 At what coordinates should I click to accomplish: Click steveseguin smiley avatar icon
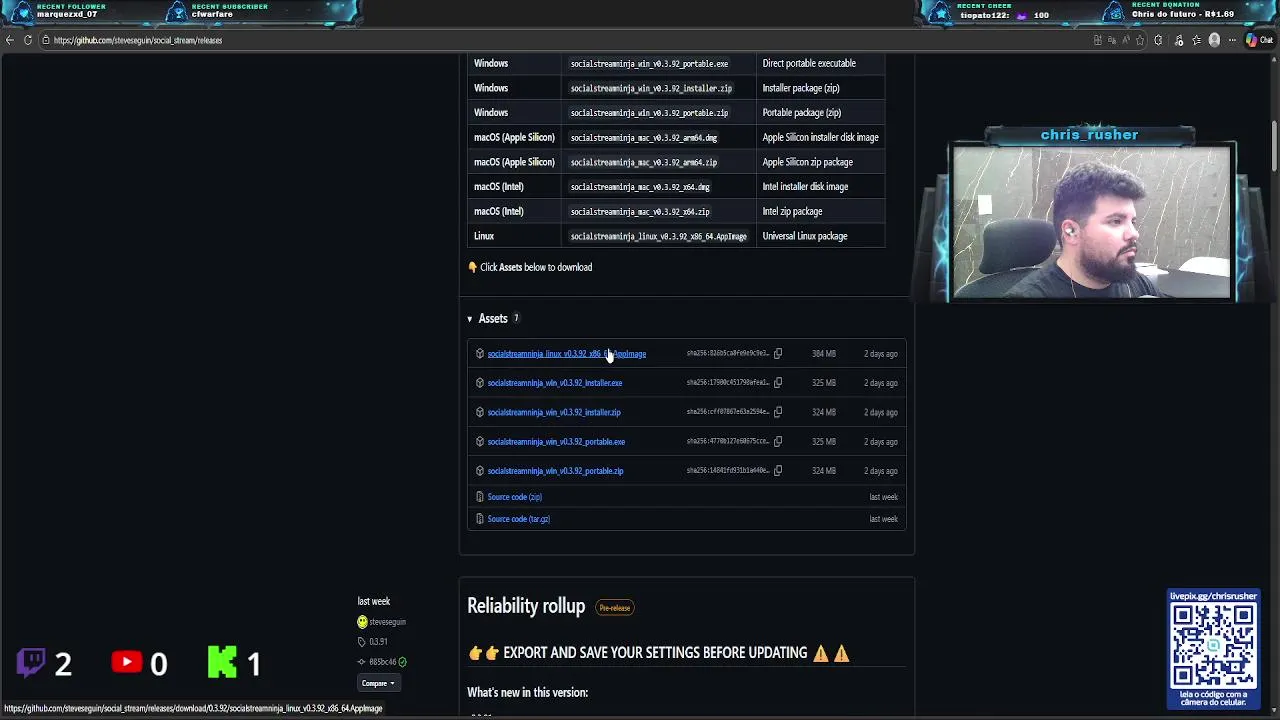point(362,622)
